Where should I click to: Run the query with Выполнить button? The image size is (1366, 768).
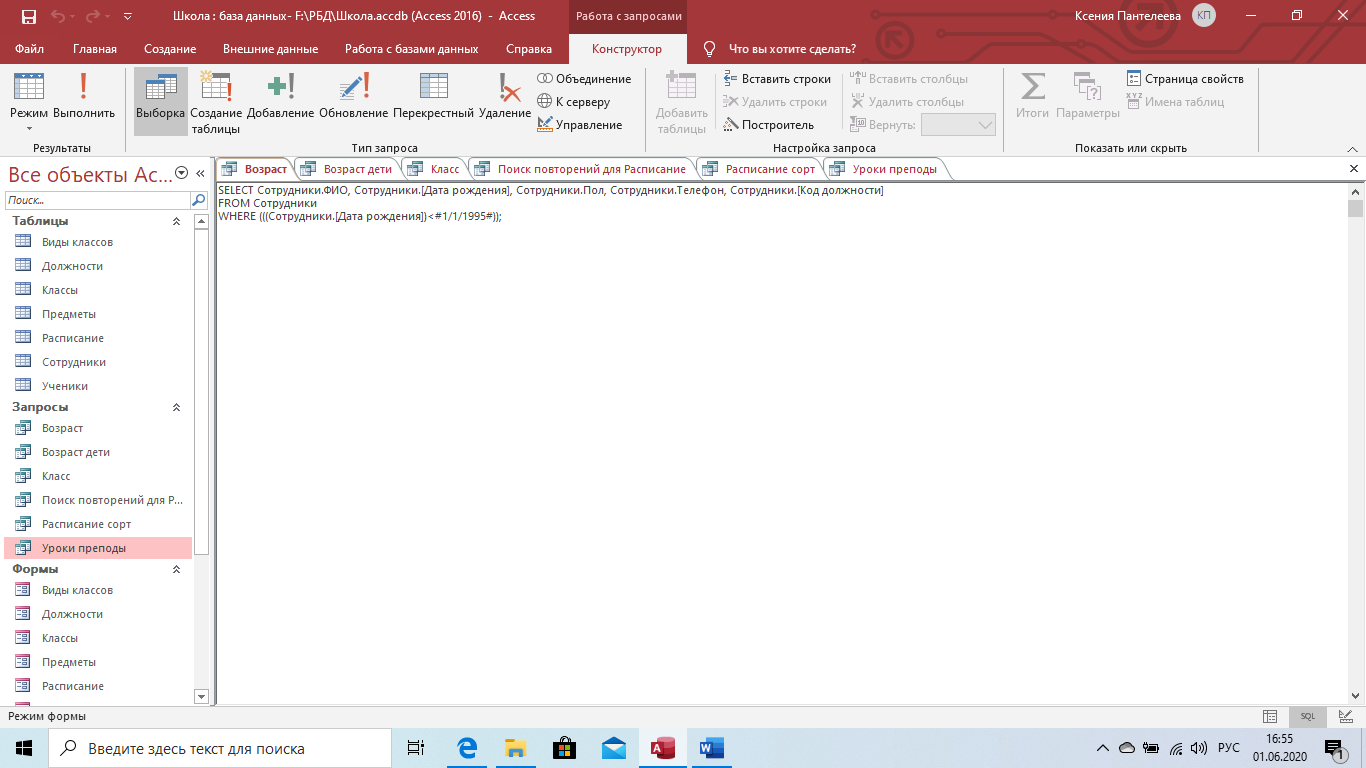tap(84, 98)
